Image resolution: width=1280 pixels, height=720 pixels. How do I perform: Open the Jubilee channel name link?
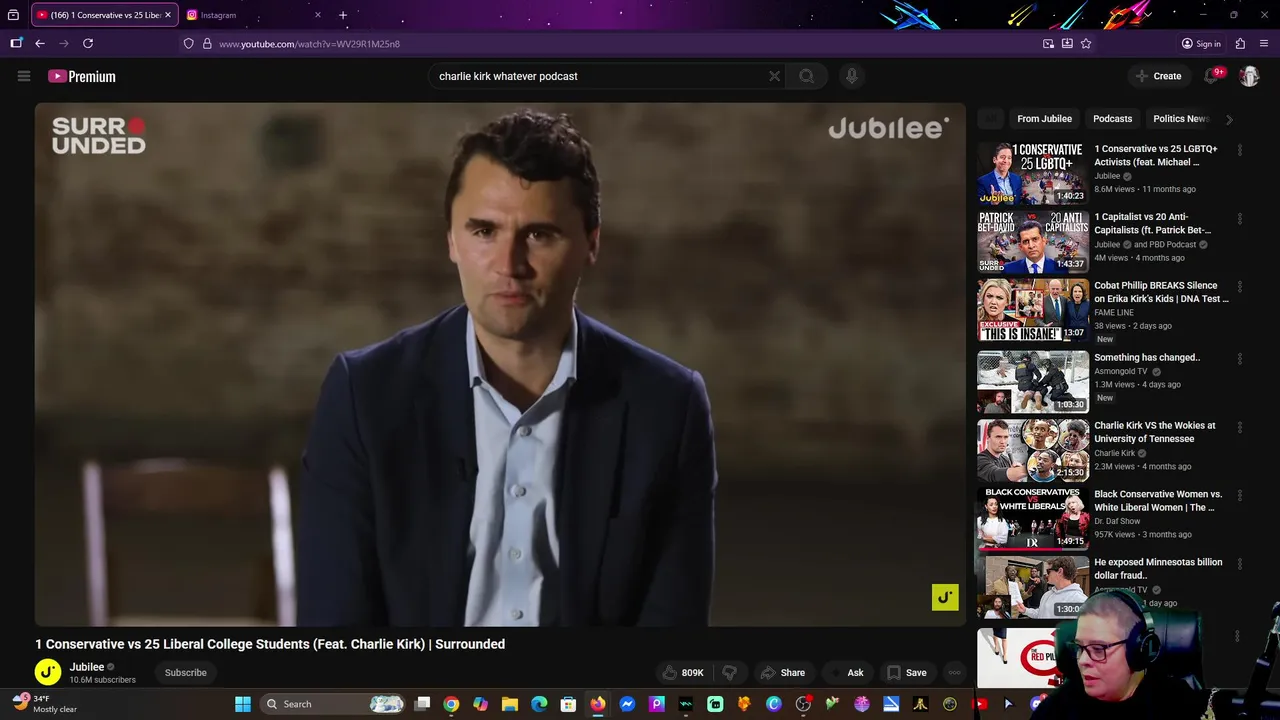[x=87, y=667]
